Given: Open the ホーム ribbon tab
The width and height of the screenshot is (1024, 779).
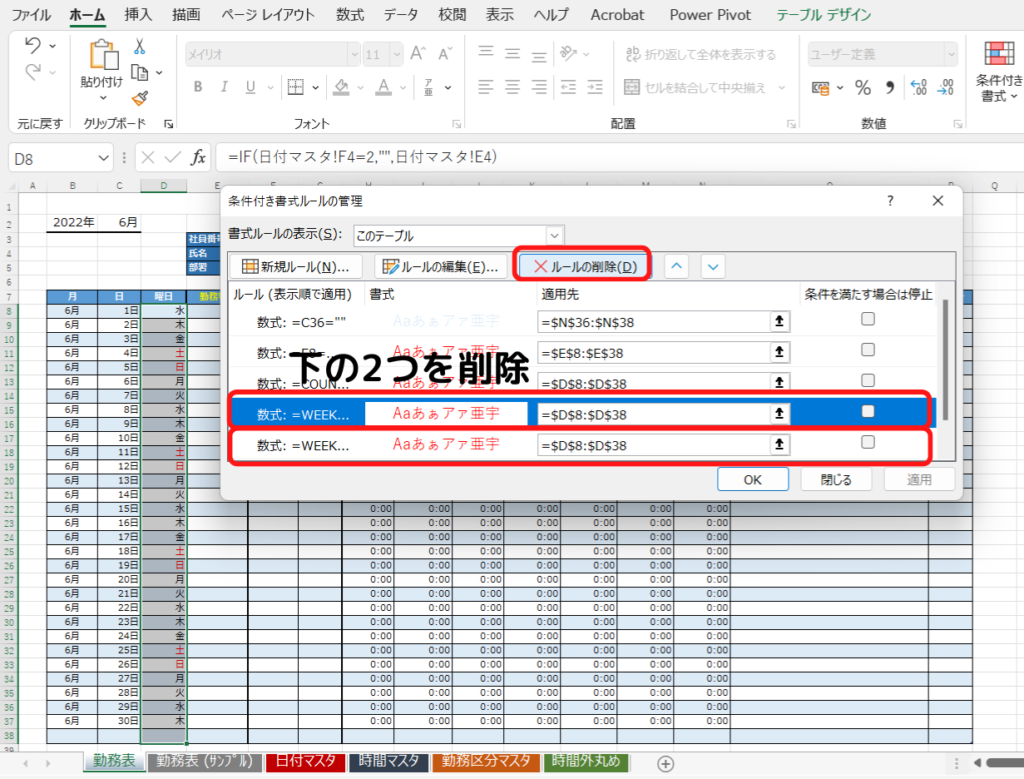Looking at the screenshot, I should click(x=87, y=15).
